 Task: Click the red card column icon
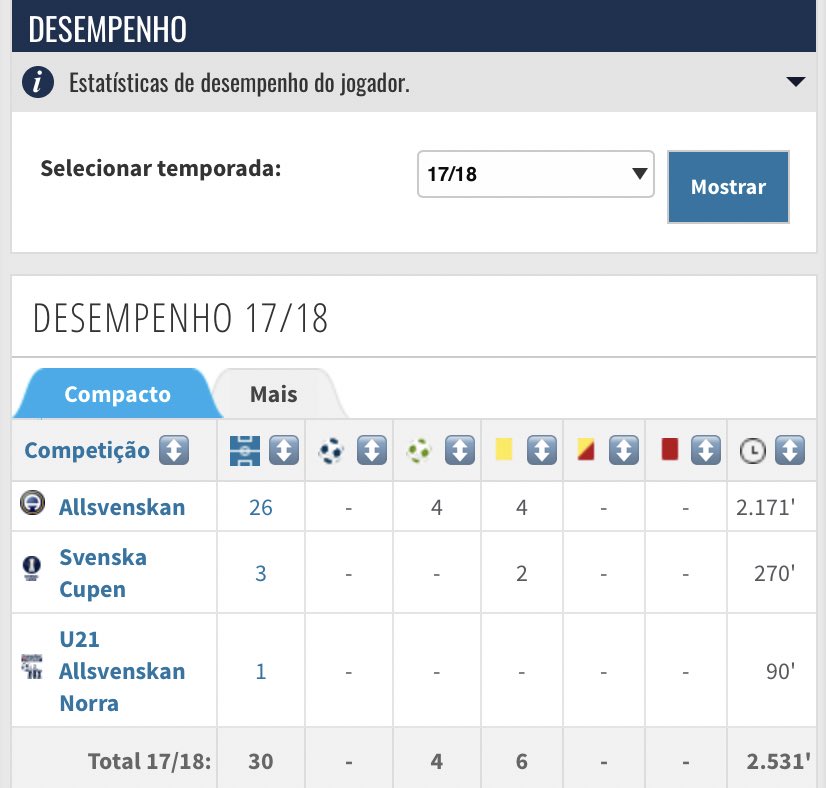[670, 451]
